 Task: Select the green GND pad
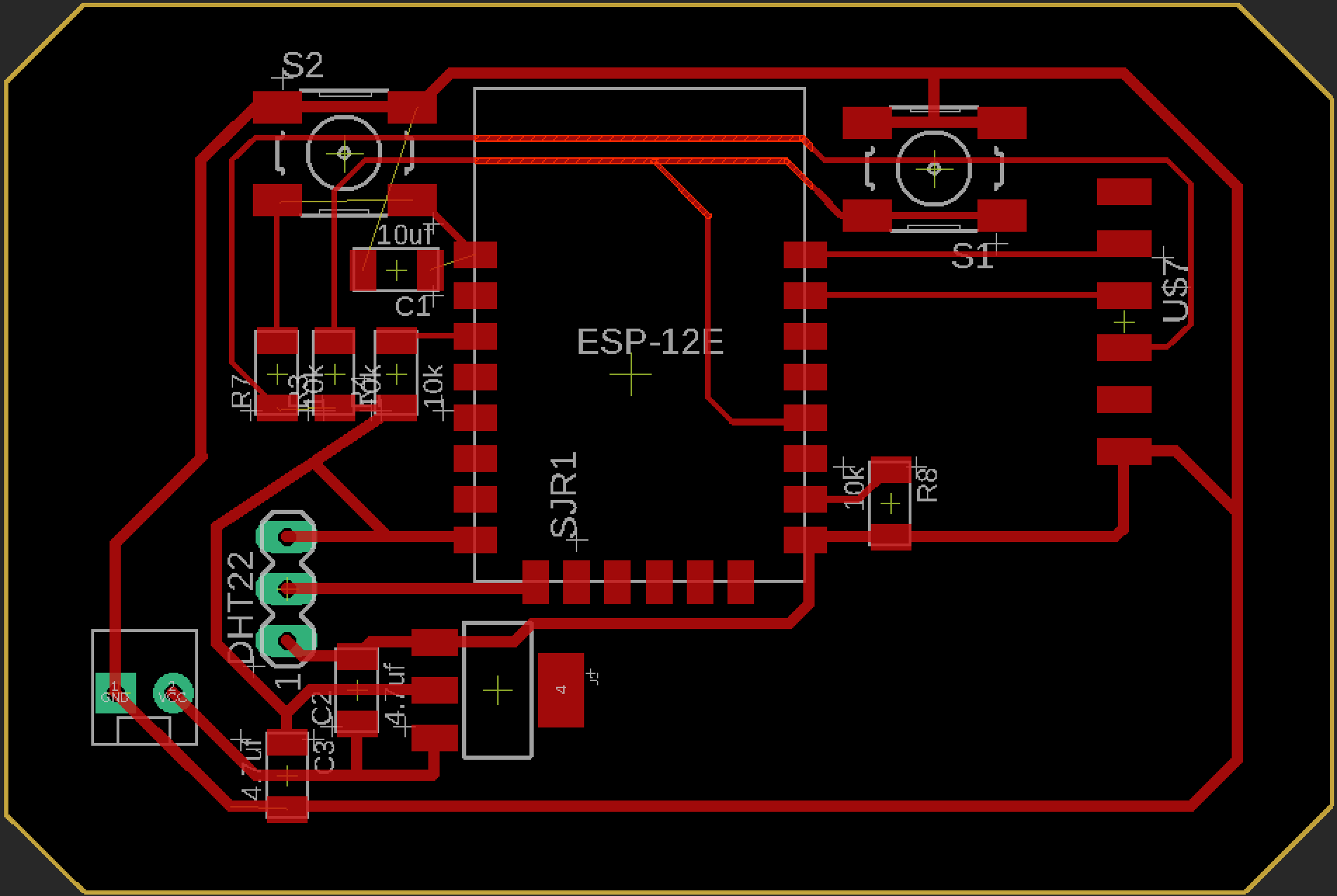(115, 693)
